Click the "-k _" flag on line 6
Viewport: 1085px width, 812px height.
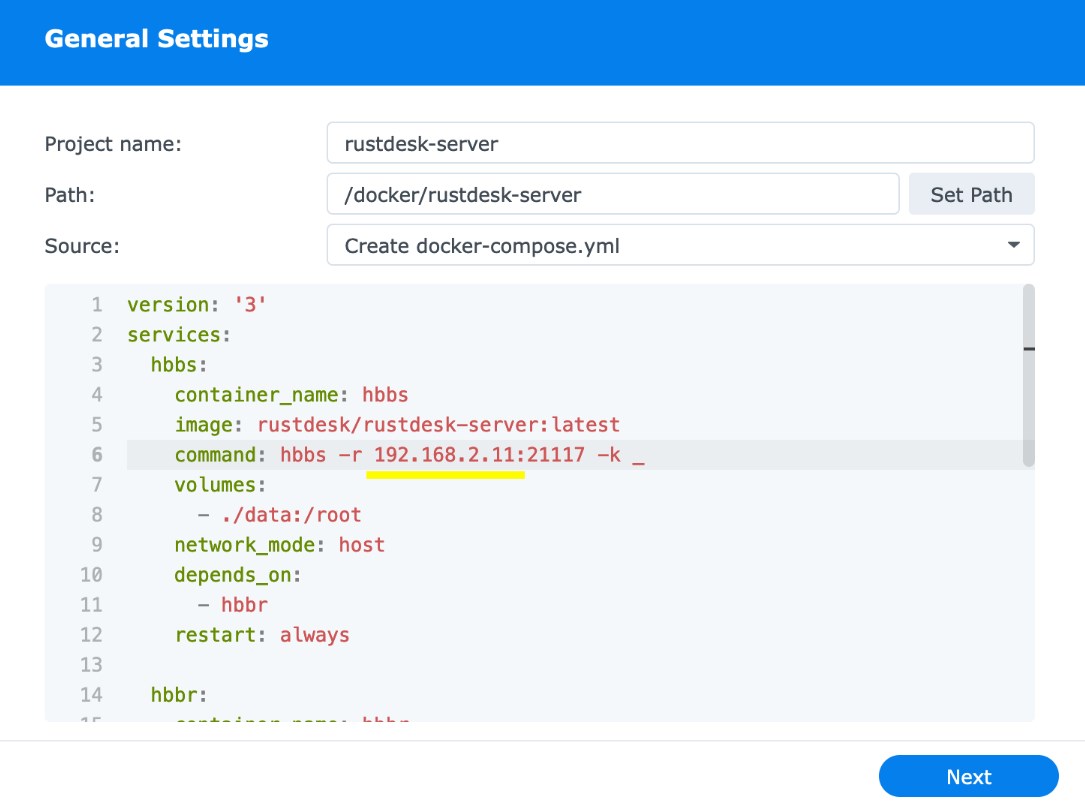621,455
